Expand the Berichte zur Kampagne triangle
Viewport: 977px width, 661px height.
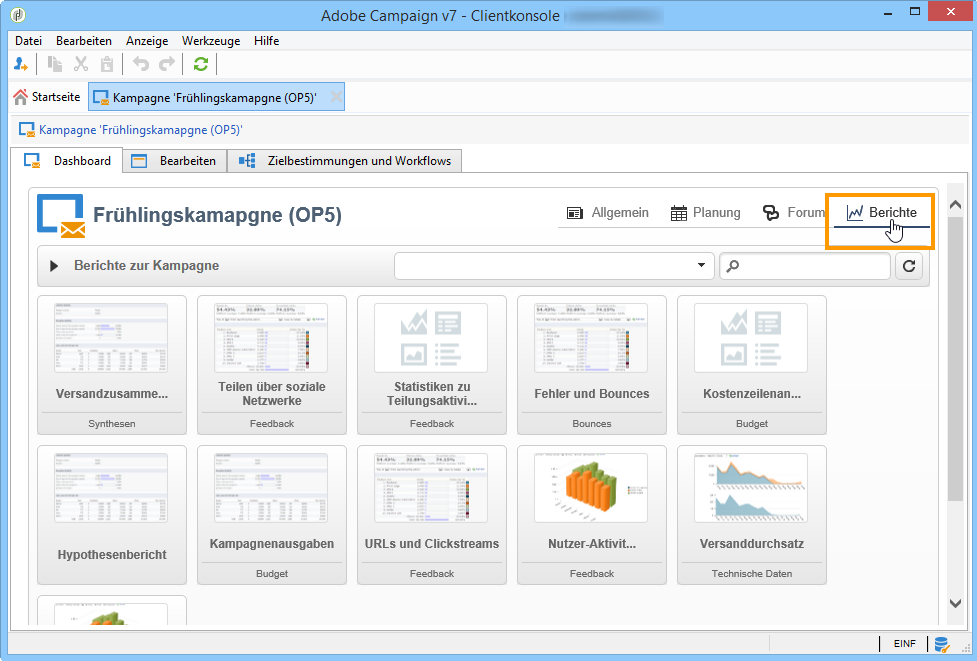tap(54, 266)
